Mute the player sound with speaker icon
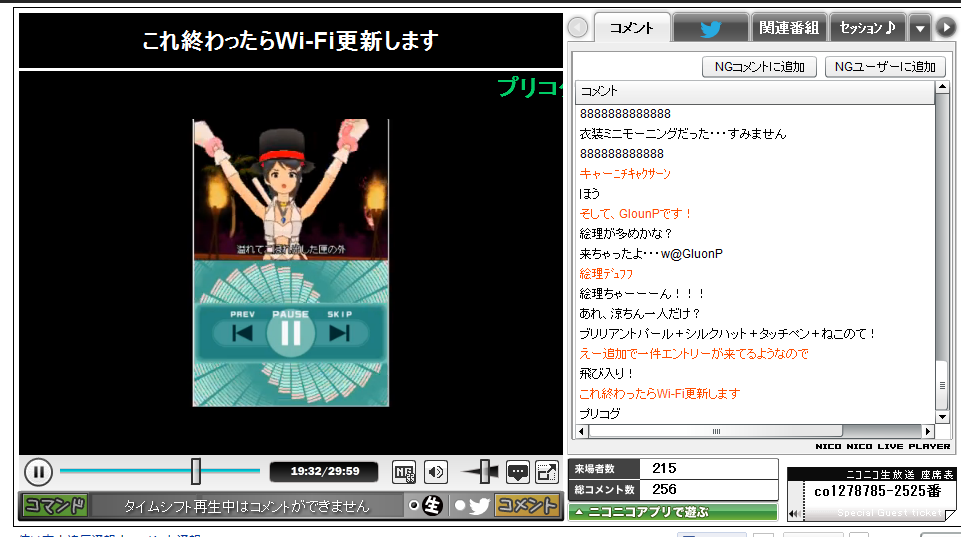The image size is (961, 537). tap(436, 472)
